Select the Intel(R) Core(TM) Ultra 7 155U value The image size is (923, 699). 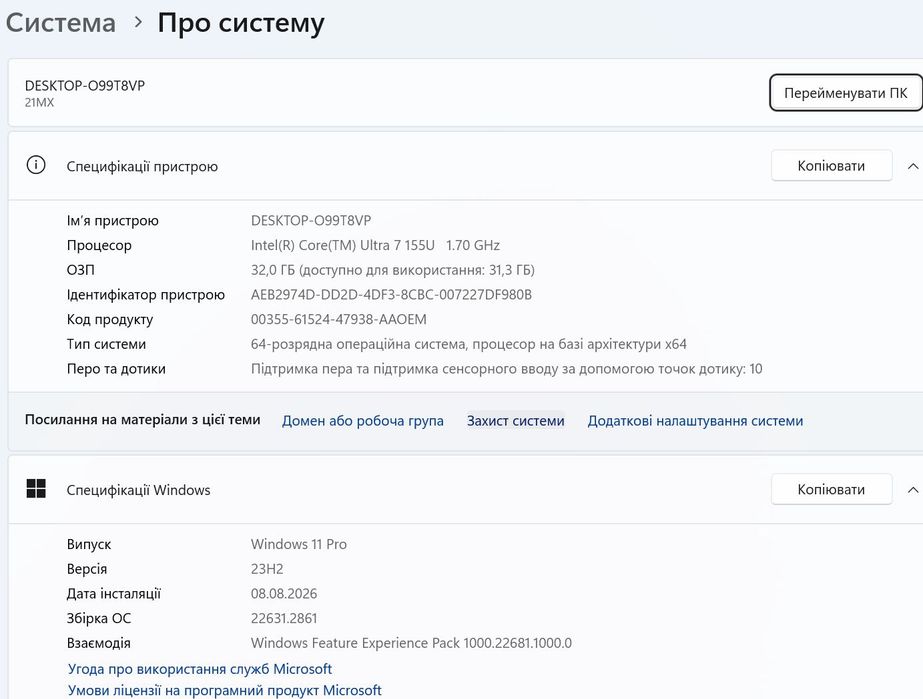point(375,245)
